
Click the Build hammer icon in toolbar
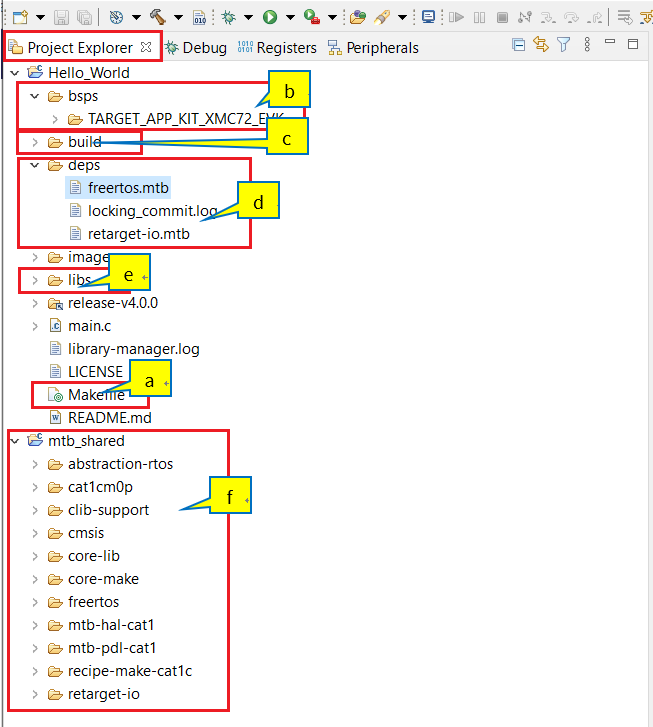[x=157, y=17]
